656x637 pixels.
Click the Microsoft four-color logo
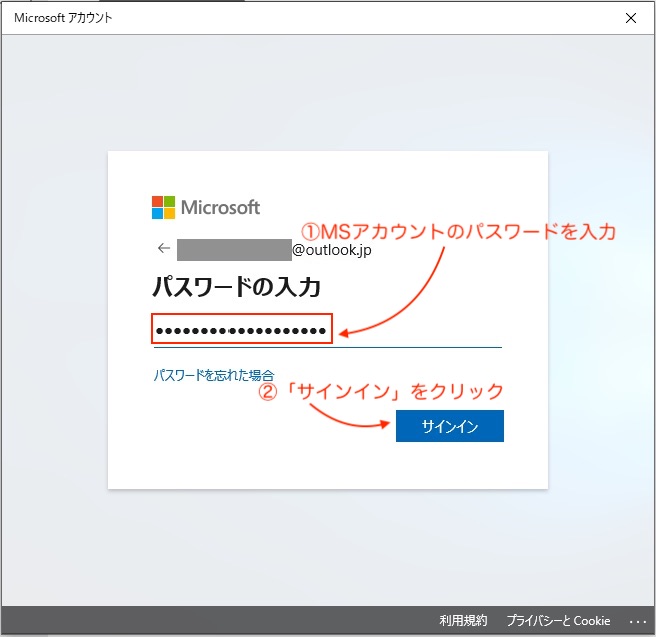163,207
